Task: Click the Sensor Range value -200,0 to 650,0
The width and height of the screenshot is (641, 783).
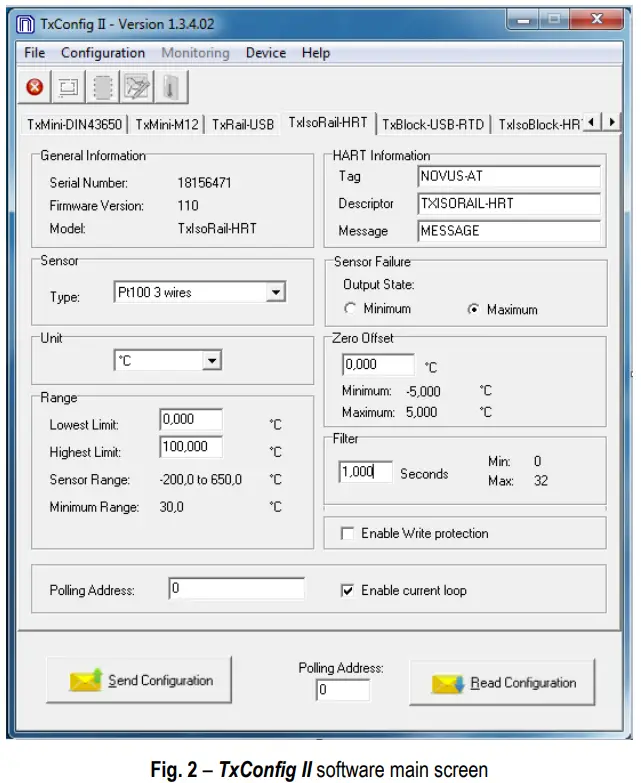Action: point(201,479)
